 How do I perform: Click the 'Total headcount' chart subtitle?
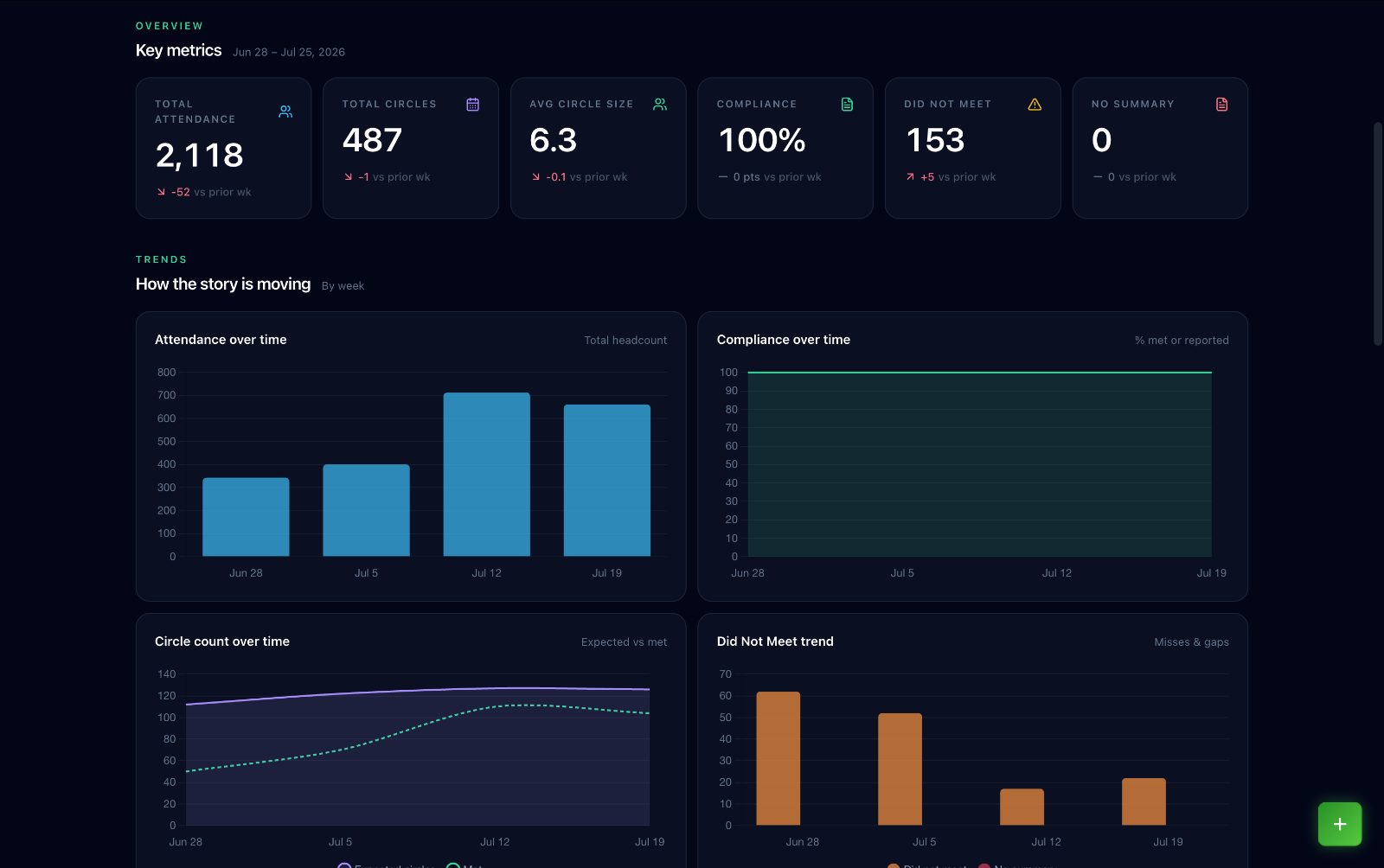(625, 341)
